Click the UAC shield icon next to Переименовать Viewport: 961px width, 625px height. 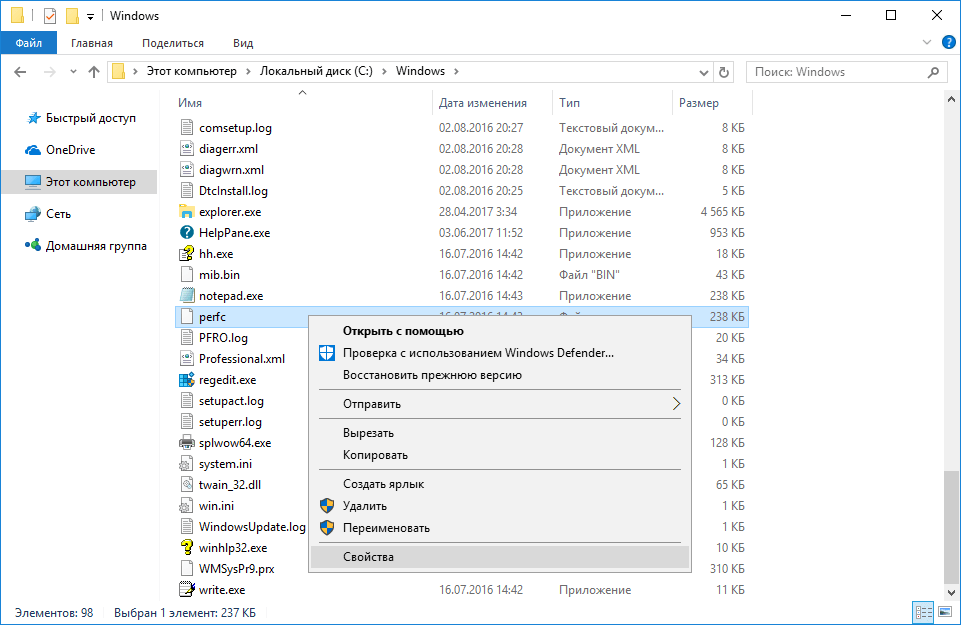pyautogui.click(x=327, y=528)
